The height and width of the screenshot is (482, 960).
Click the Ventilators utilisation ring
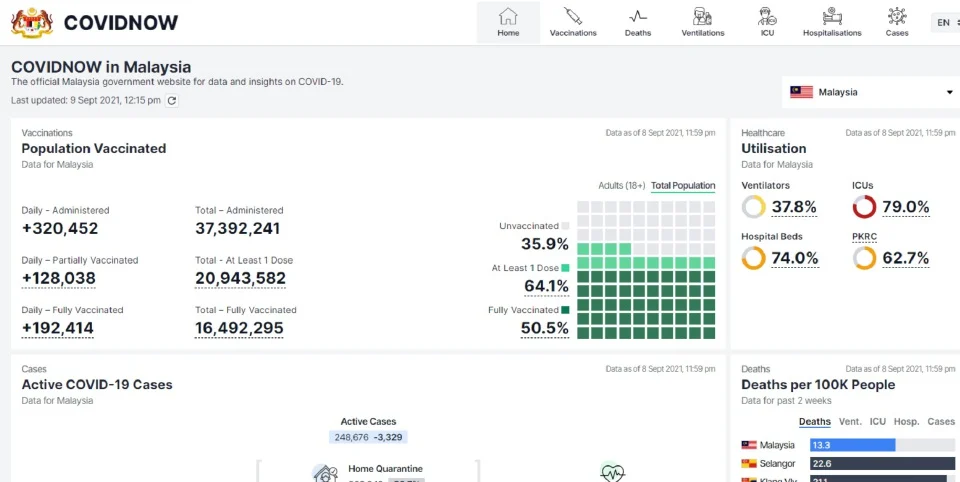754,207
